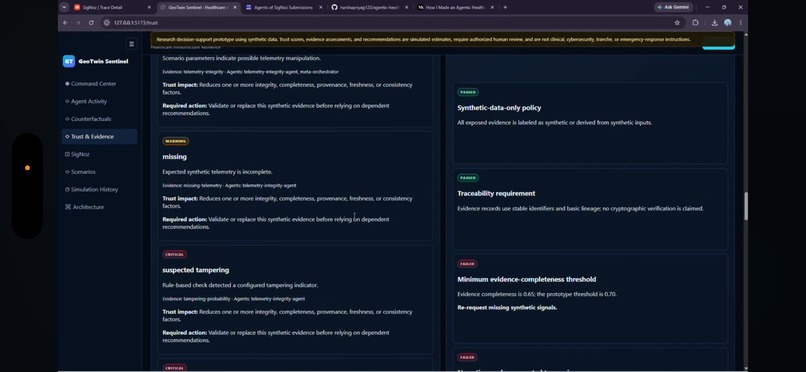
Task: Click 'Re-request missing synthetic signals.' text
Action: click(x=507, y=308)
